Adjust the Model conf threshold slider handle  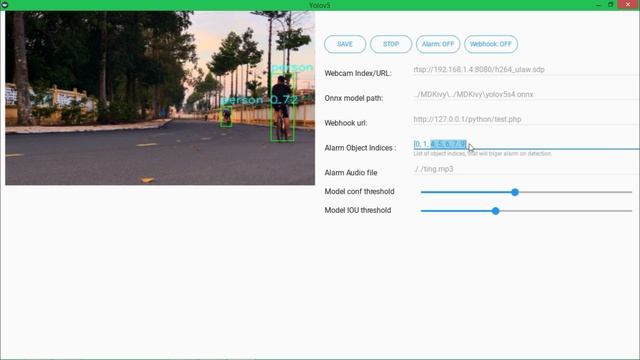coord(515,192)
